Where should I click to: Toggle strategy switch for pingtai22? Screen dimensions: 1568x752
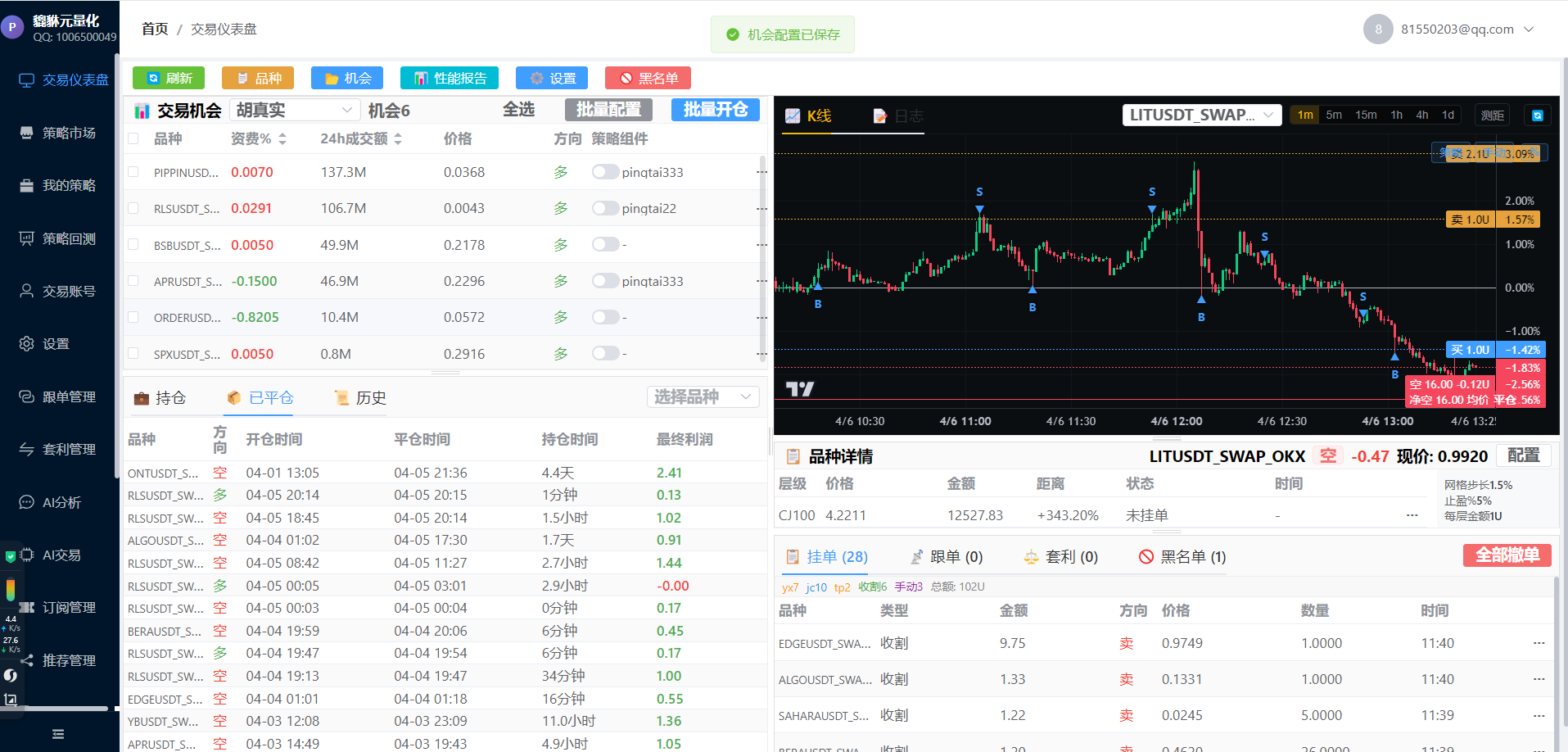point(605,208)
